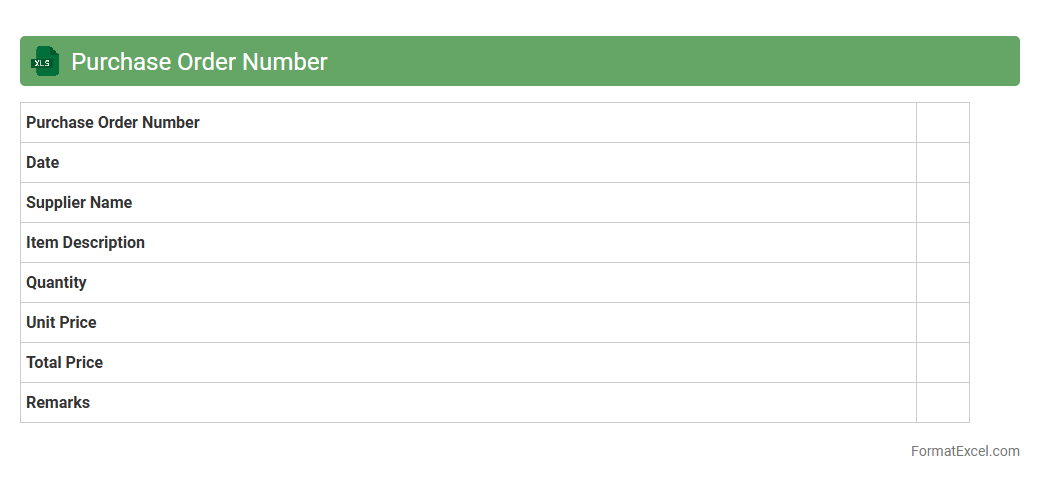Select the Remarks row label
This screenshot has height=480, width=1040.
pos(58,402)
